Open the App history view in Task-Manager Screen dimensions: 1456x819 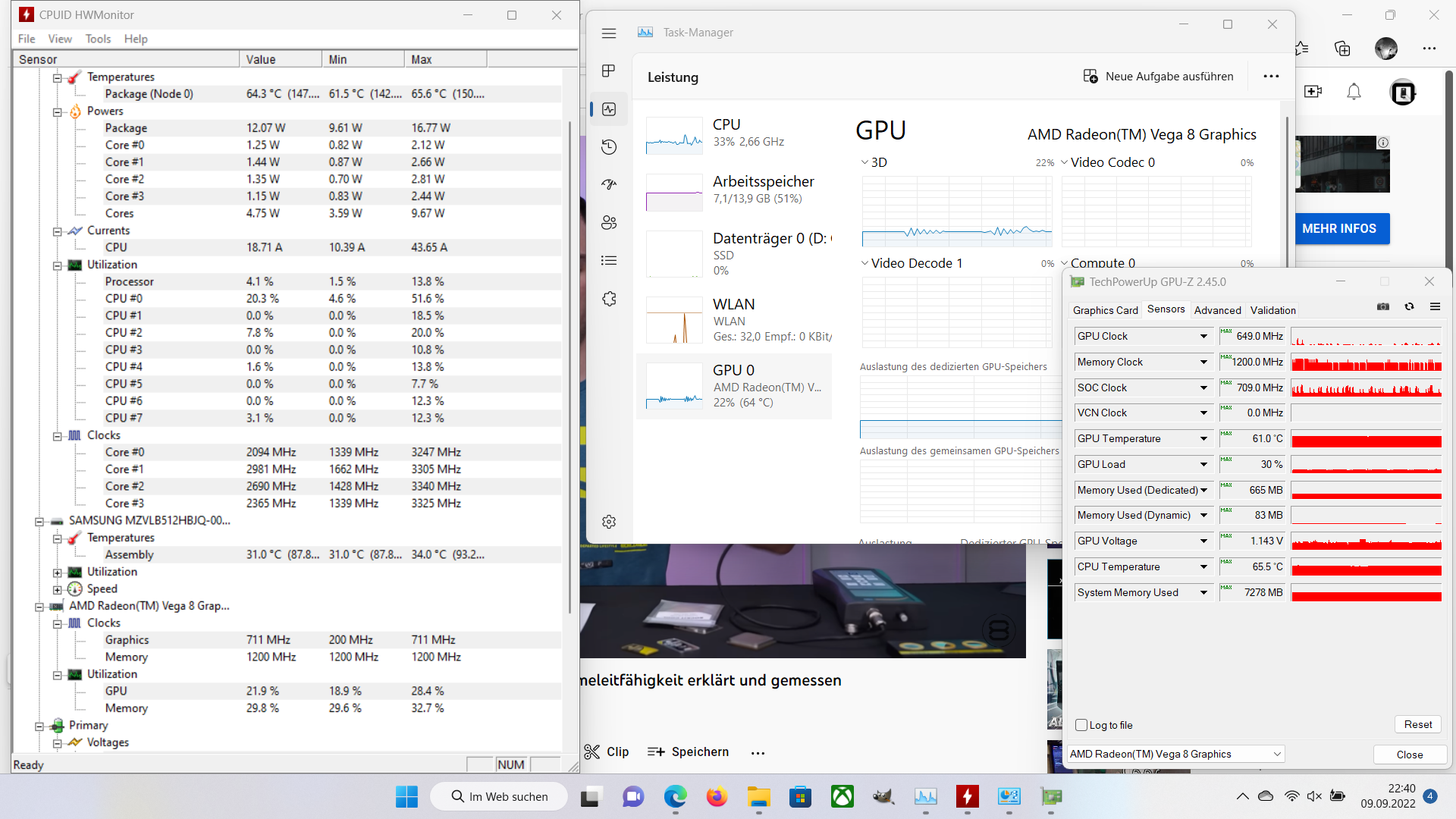609,146
